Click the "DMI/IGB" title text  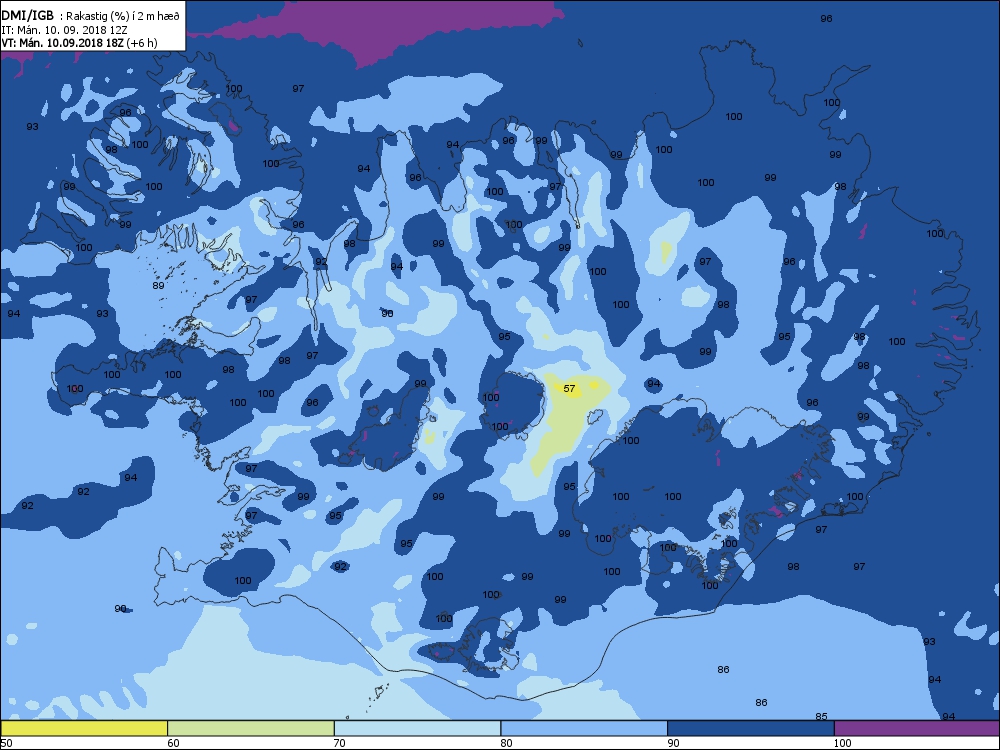coord(27,16)
